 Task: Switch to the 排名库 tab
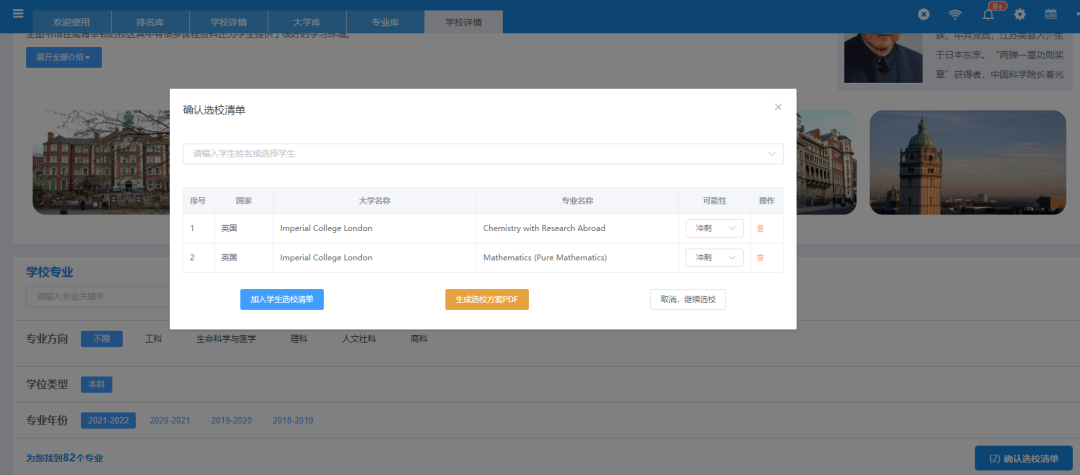tap(150, 22)
